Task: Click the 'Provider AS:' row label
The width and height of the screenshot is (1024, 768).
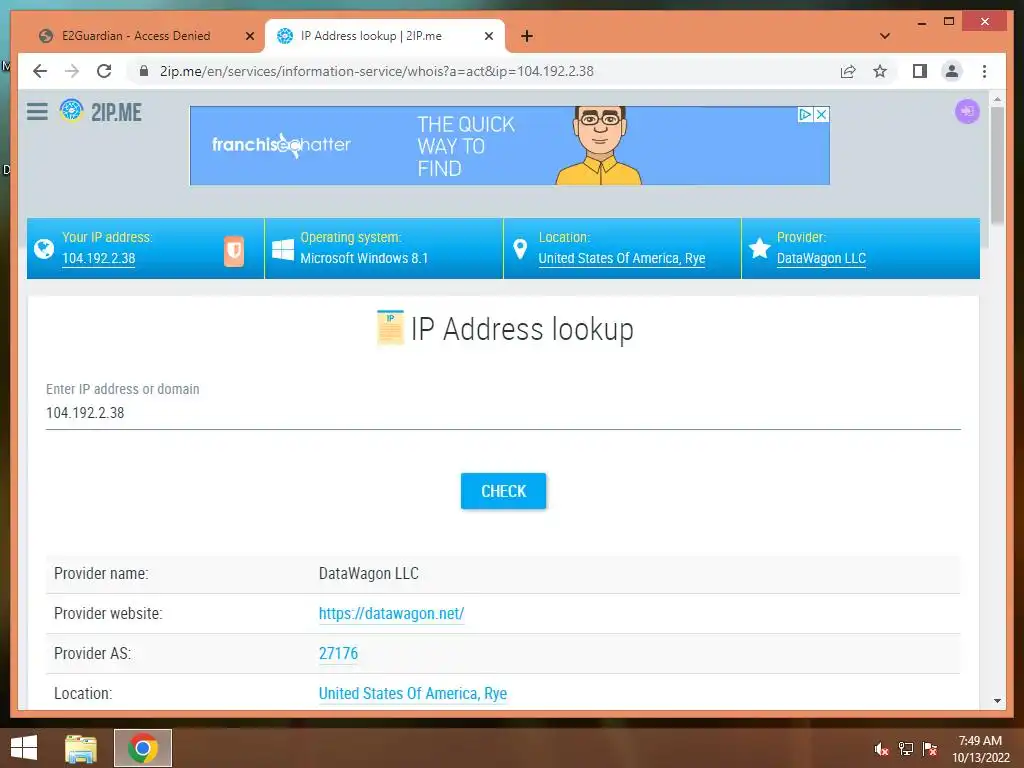Action: [92, 654]
